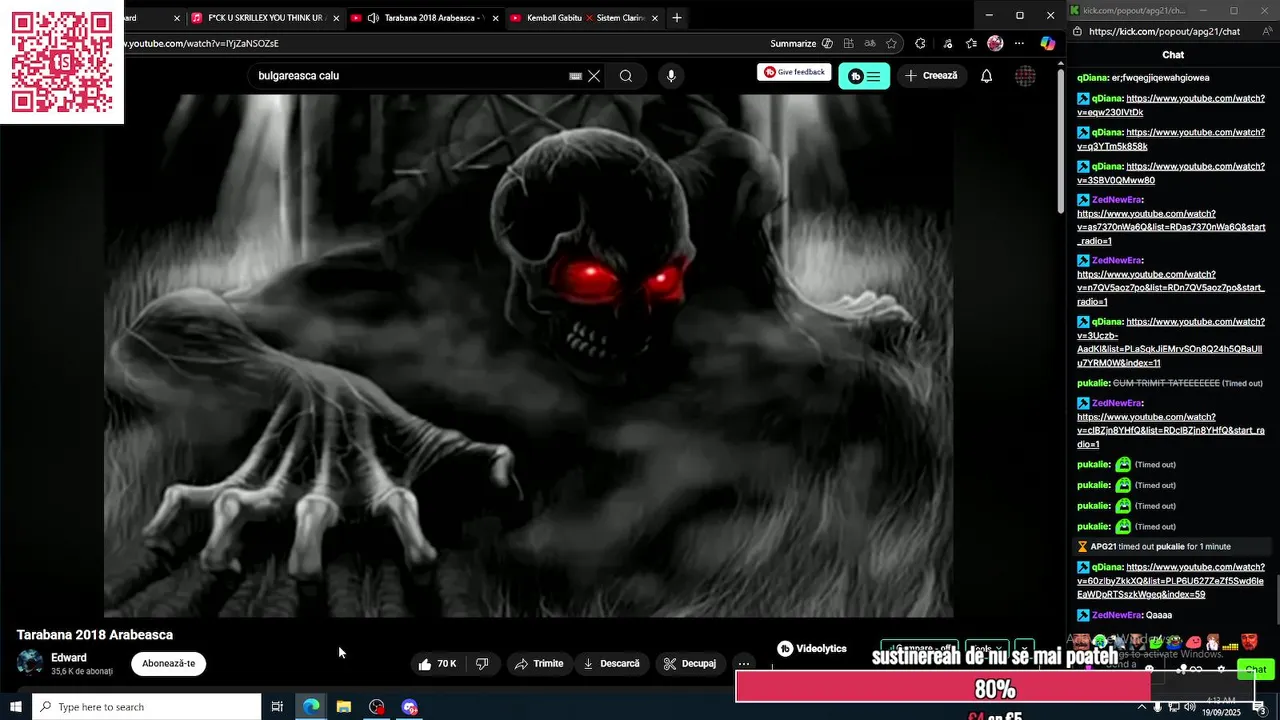The height and width of the screenshot is (720, 1280).
Task: Click the 70 K likes count
Action: point(446,664)
